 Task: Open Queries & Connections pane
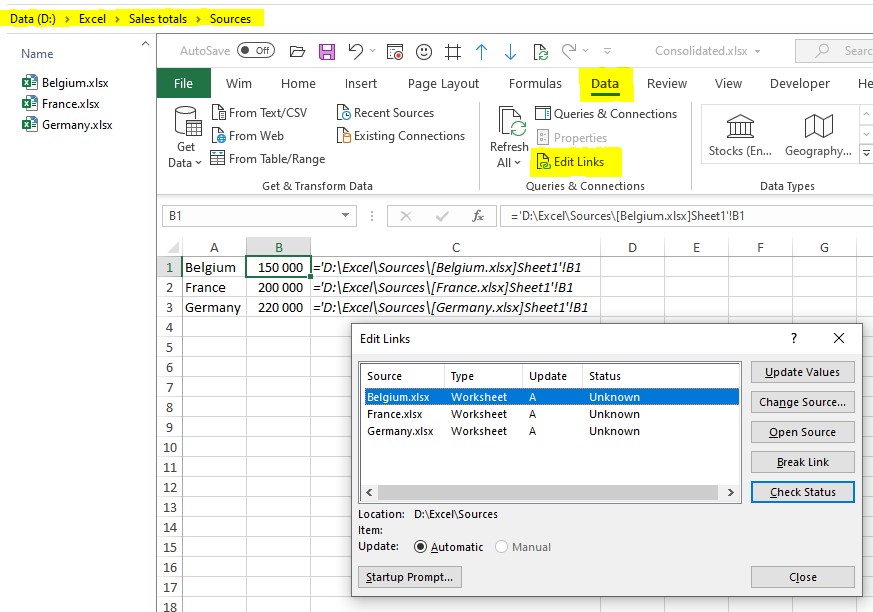tap(606, 114)
